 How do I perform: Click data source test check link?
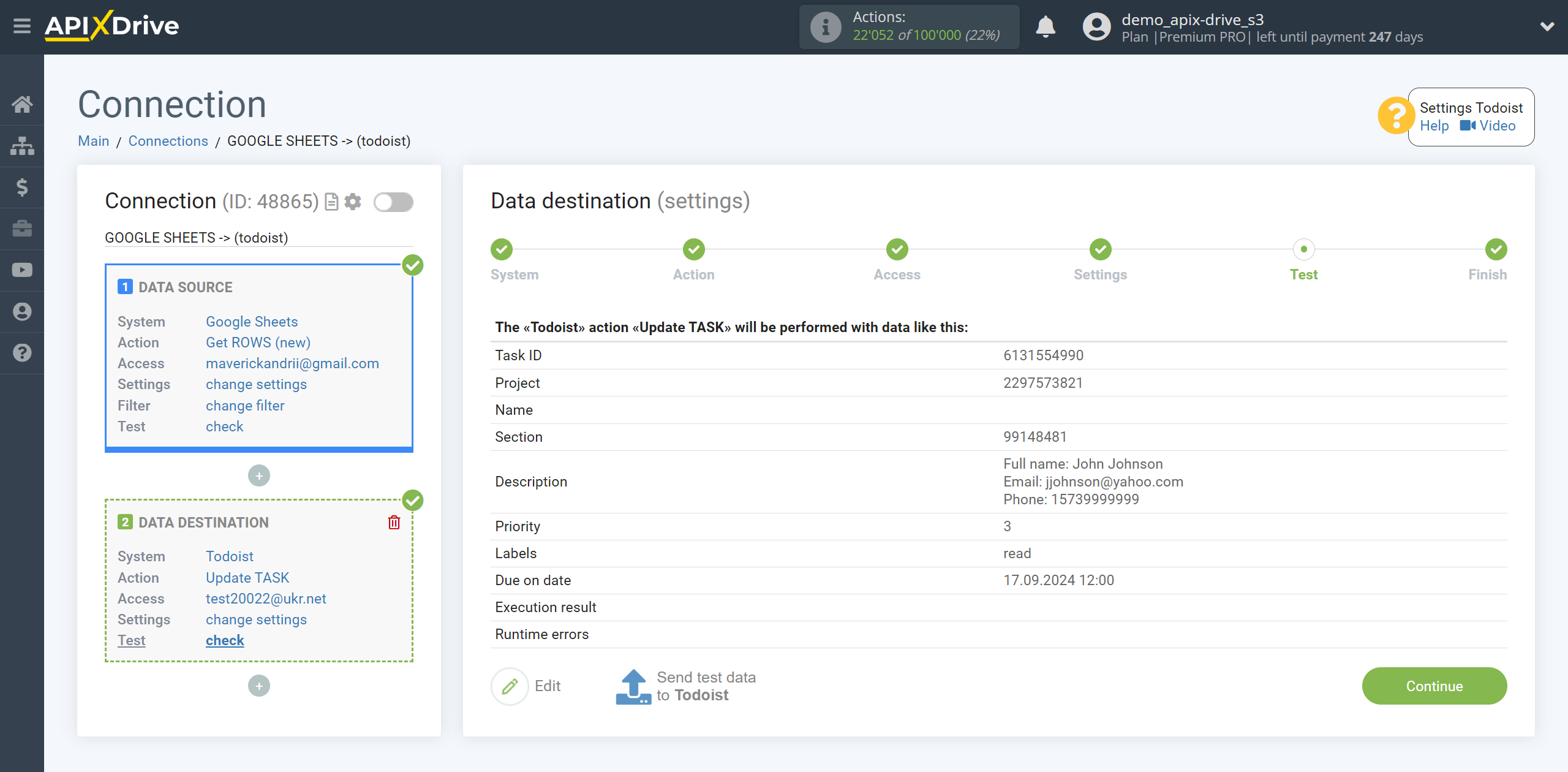coord(224,426)
